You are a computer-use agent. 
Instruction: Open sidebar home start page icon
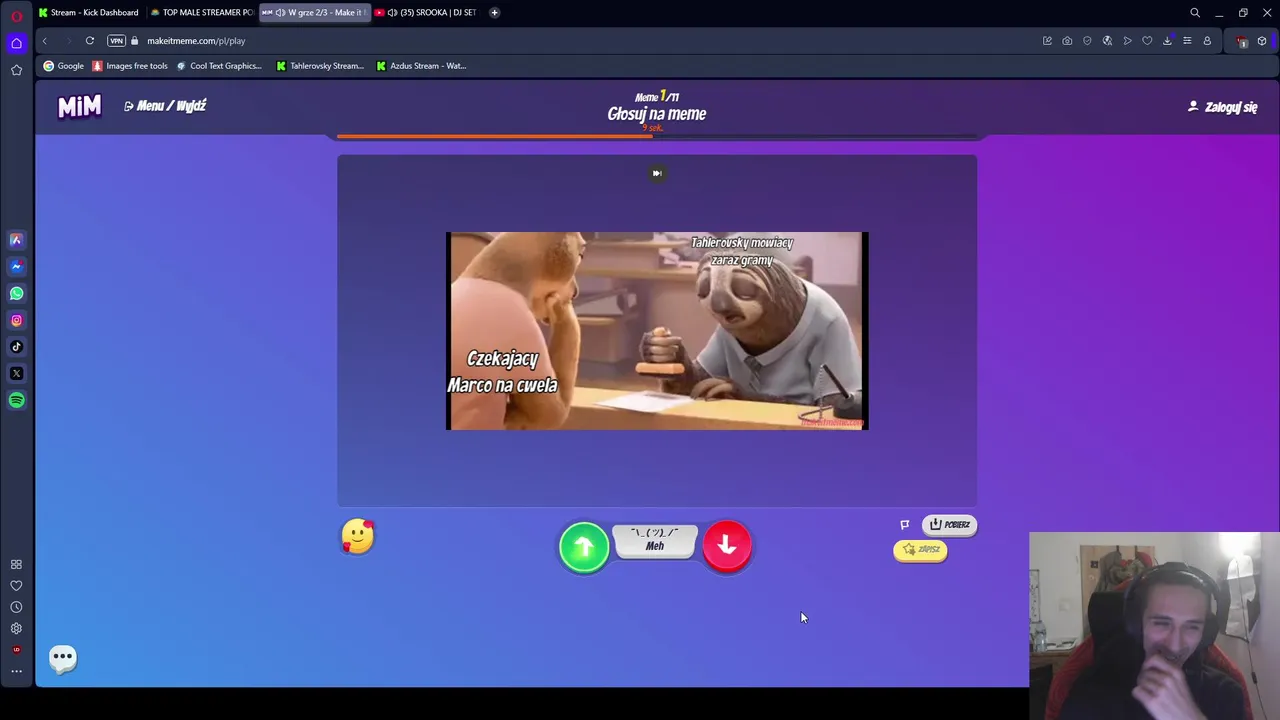[x=16, y=43]
